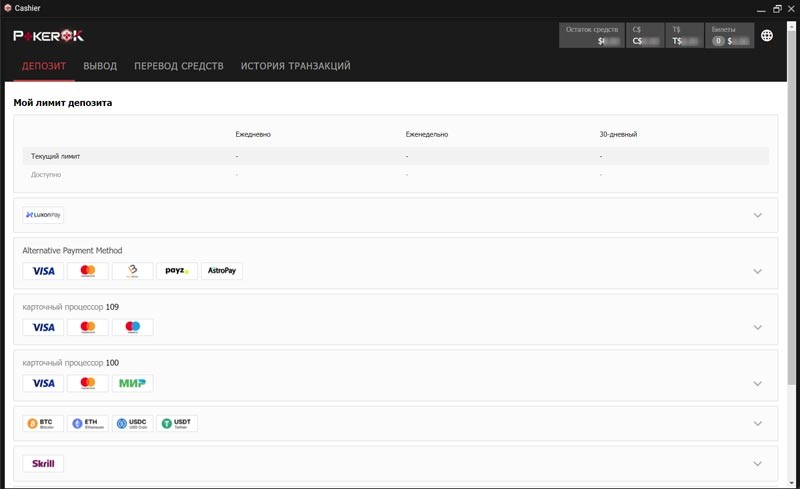Select the Maestro icon in processor 109
Image resolution: width=800 pixels, height=489 pixels.
click(132, 327)
